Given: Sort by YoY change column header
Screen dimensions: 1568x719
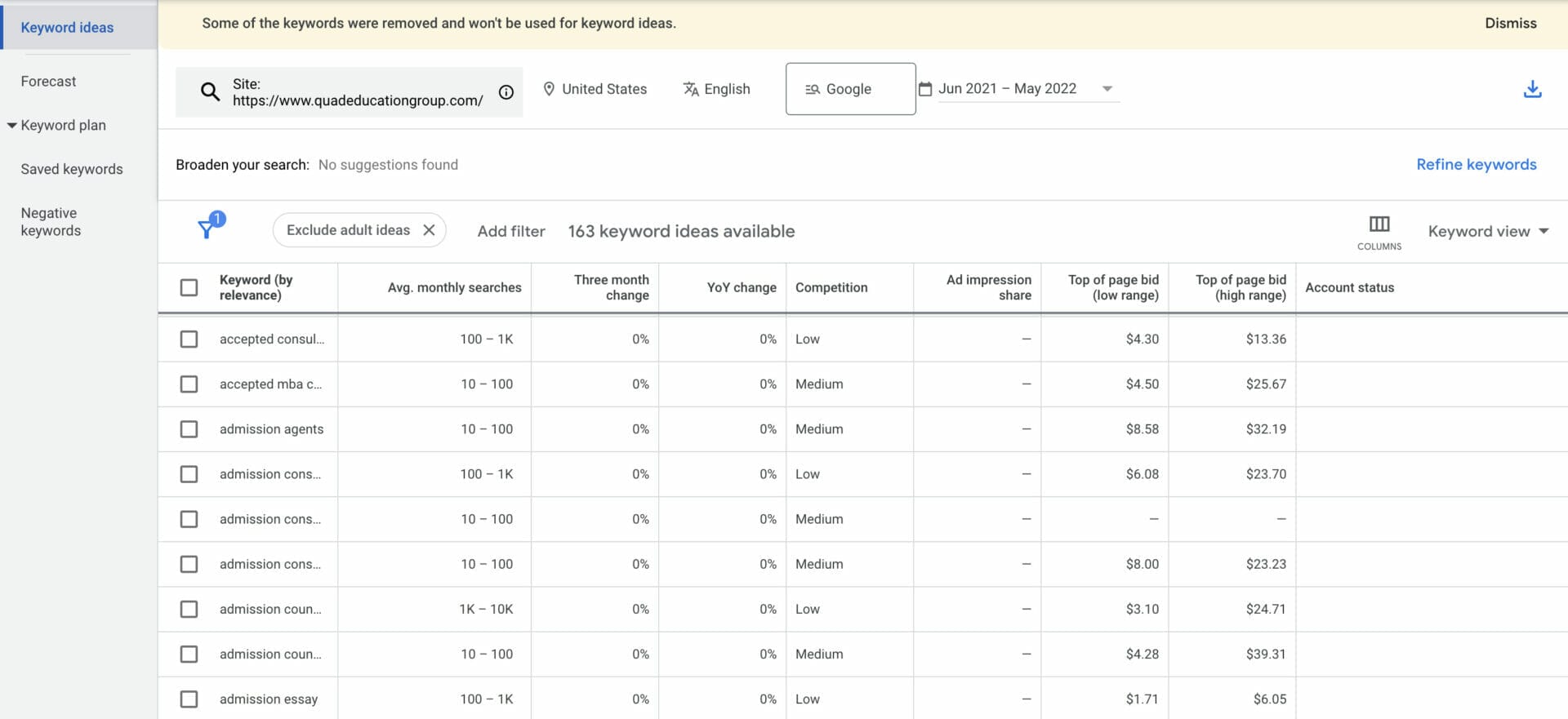Looking at the screenshot, I should [x=742, y=287].
